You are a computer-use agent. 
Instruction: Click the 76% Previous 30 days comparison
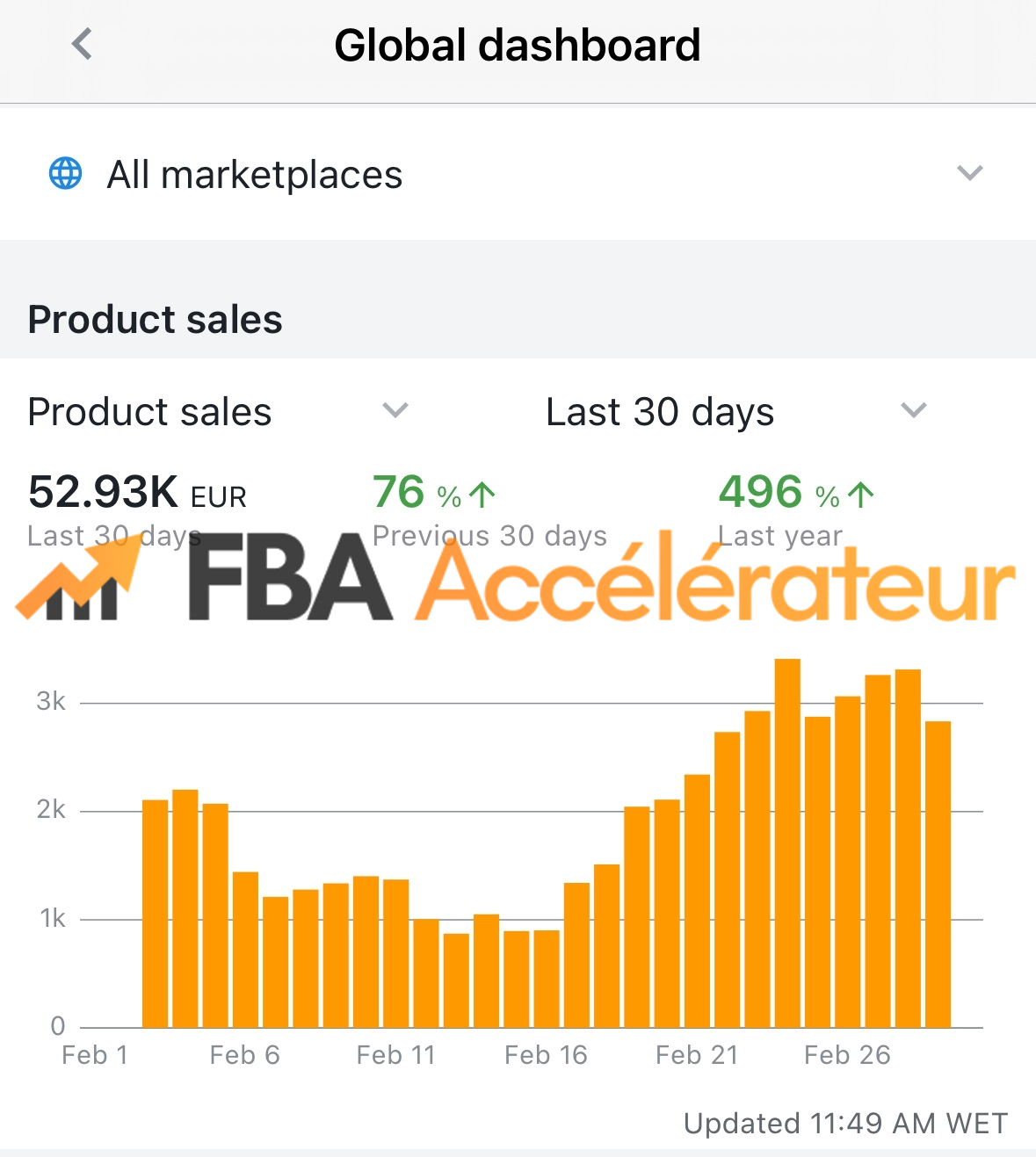pyautogui.click(x=489, y=510)
